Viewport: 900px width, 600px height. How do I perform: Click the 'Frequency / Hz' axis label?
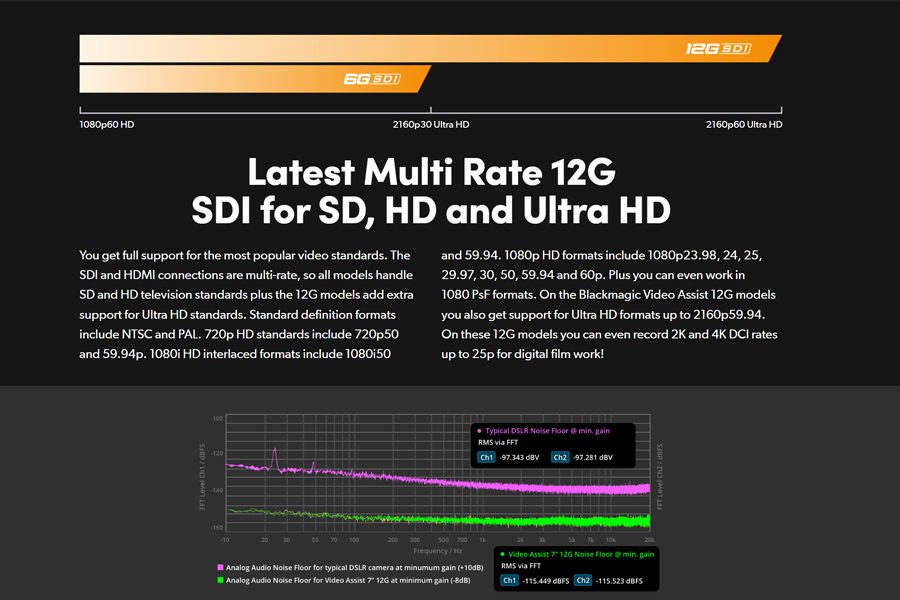click(x=437, y=551)
